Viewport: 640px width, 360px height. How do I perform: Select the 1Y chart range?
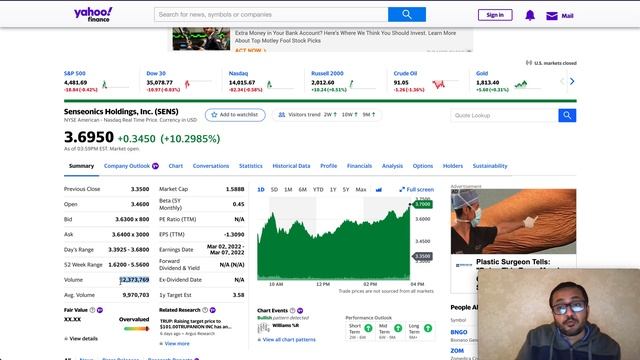(x=333, y=190)
